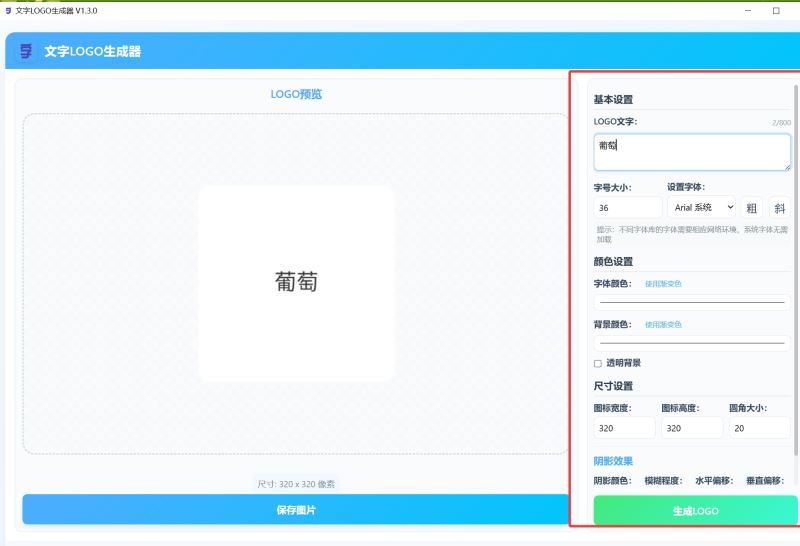Click the 图标高度 input field
Image resolution: width=800 pixels, height=546 pixels.
pyautogui.click(x=692, y=428)
